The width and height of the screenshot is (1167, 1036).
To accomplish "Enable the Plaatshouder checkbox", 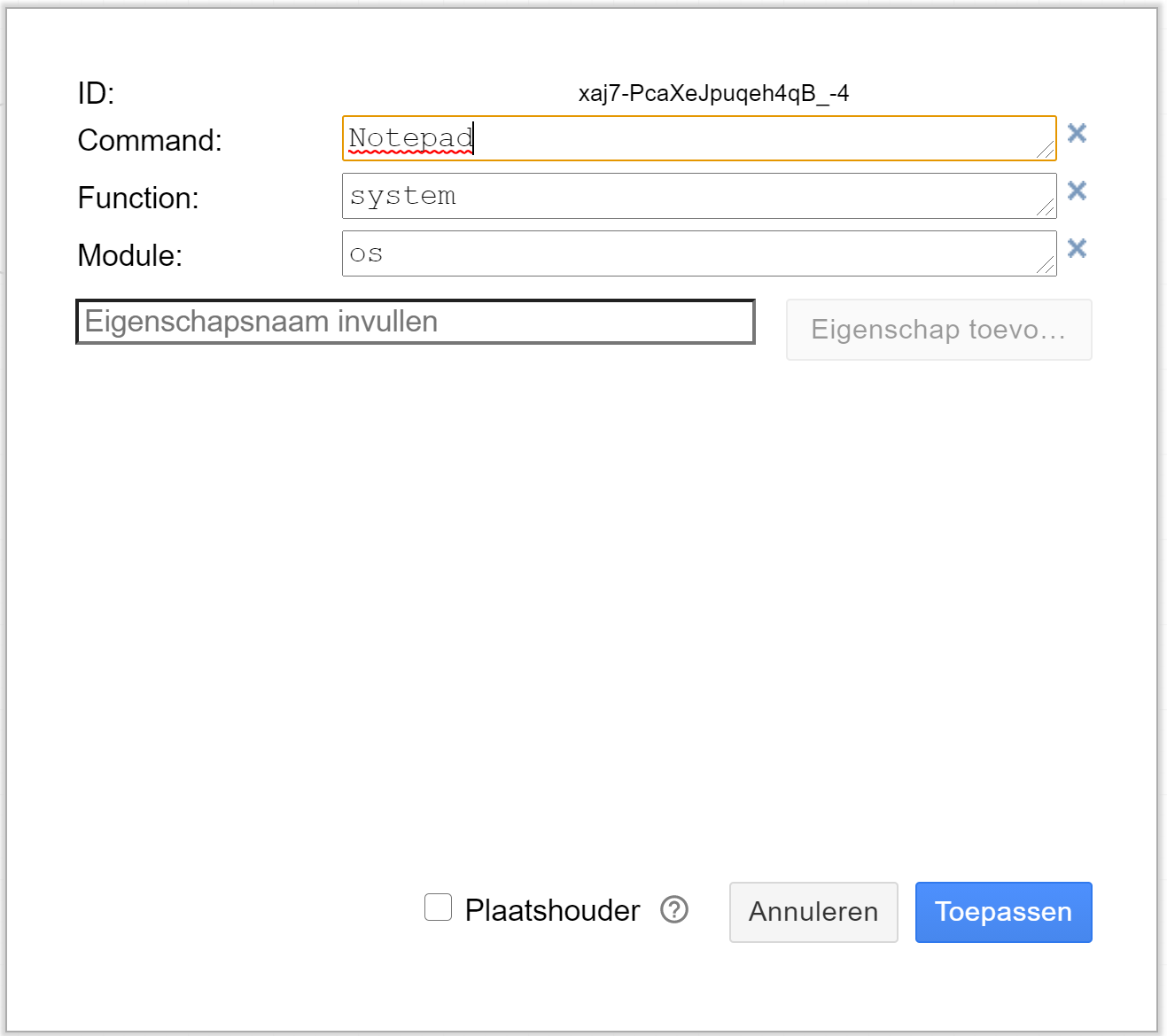I will 438,907.
